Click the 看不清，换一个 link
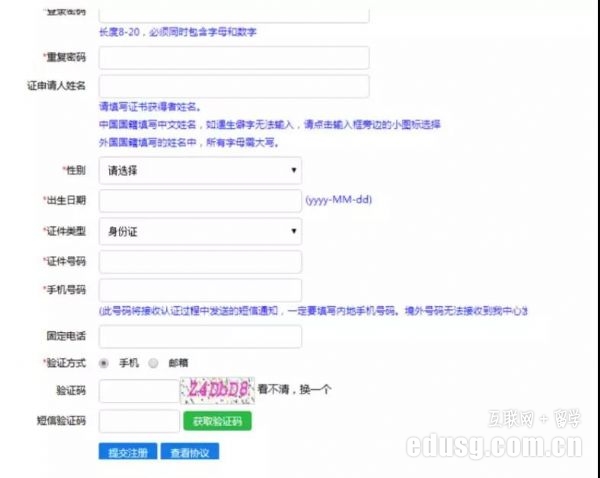 [x=294, y=390]
